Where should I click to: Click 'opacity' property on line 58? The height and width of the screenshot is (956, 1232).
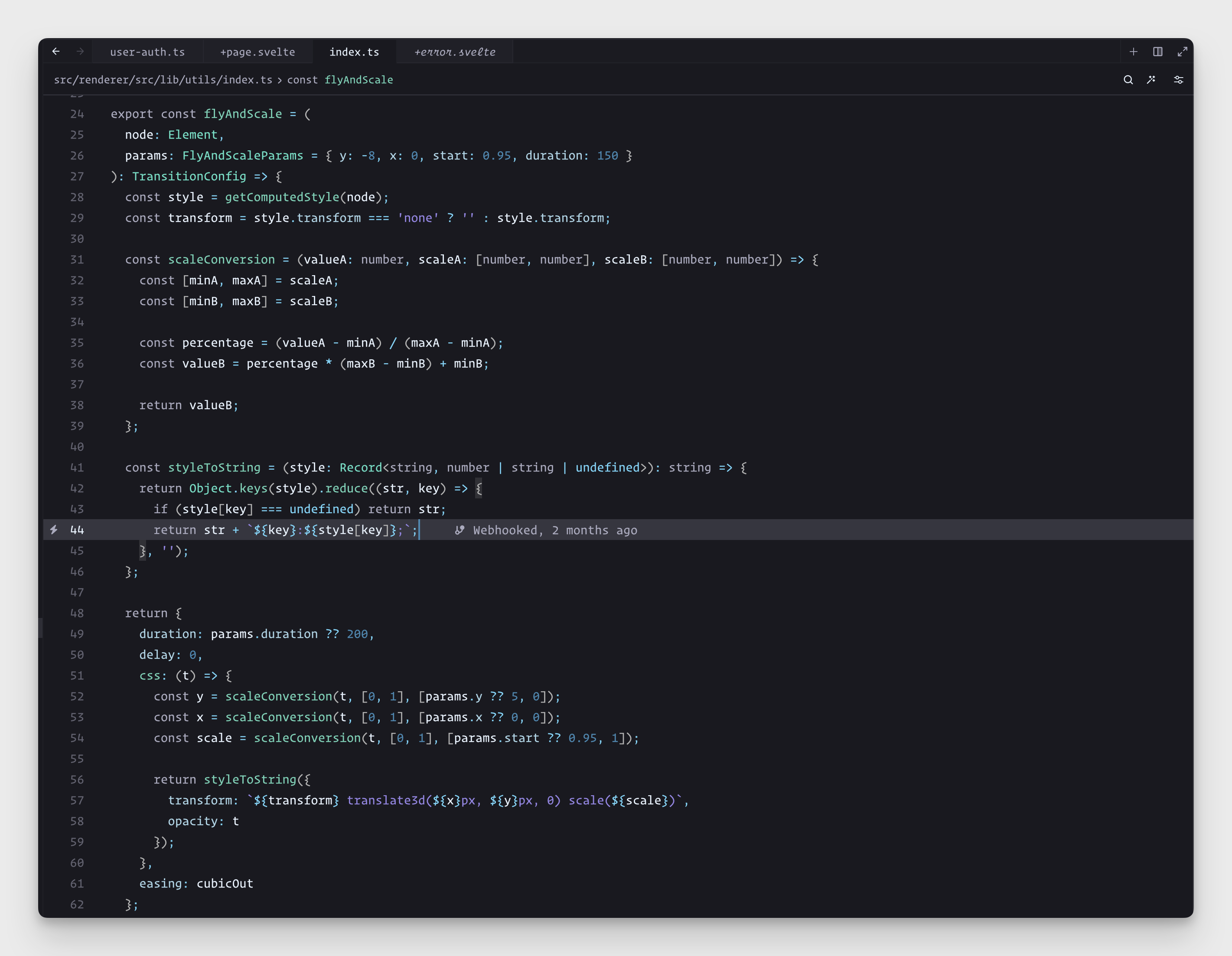(192, 821)
